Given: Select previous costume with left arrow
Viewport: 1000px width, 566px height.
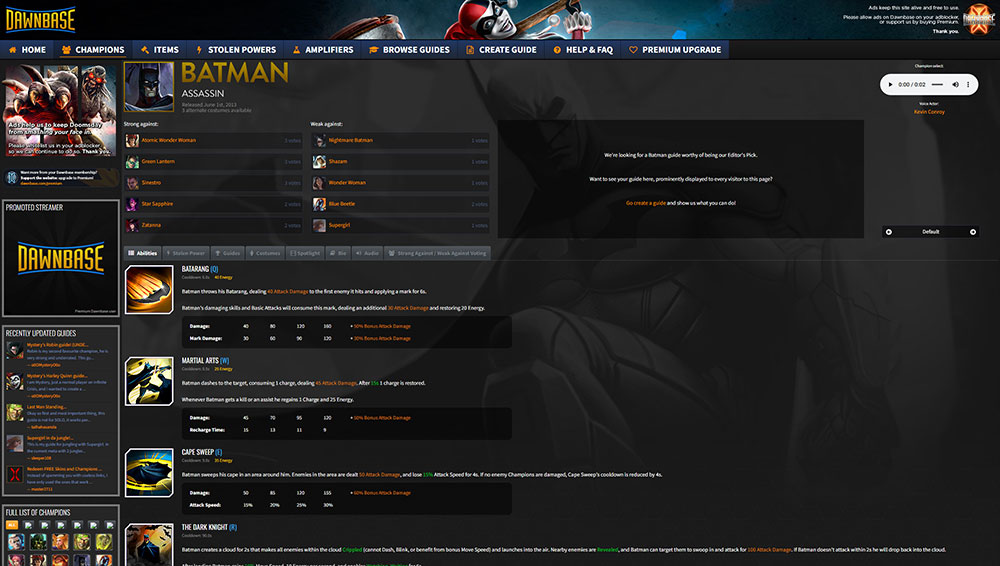Looking at the screenshot, I should pyautogui.click(x=888, y=232).
